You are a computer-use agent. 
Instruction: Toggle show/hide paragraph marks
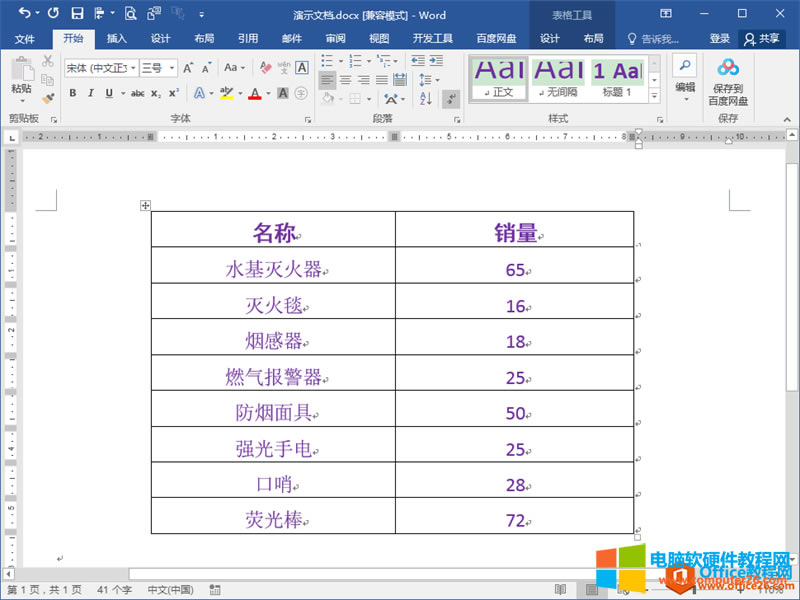coord(450,98)
